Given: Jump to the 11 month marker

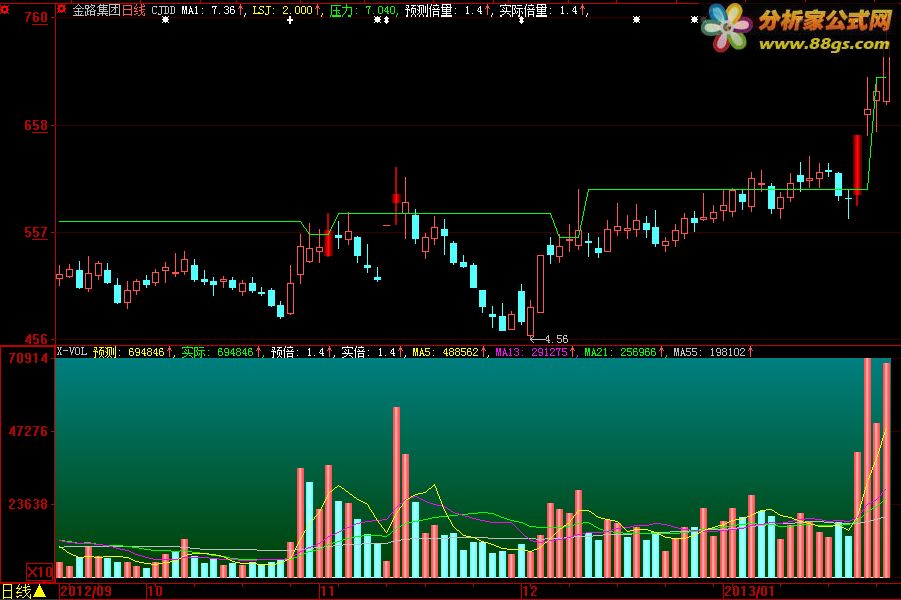Looking at the screenshot, I should tap(327, 591).
